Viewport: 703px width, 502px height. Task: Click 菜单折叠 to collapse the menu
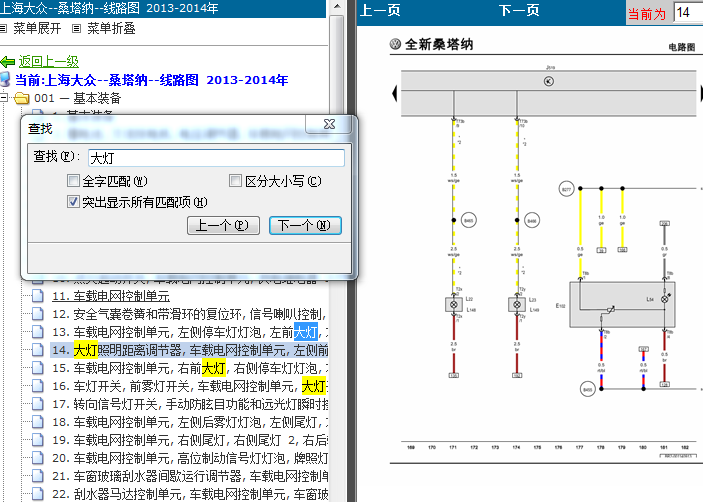click(111, 29)
